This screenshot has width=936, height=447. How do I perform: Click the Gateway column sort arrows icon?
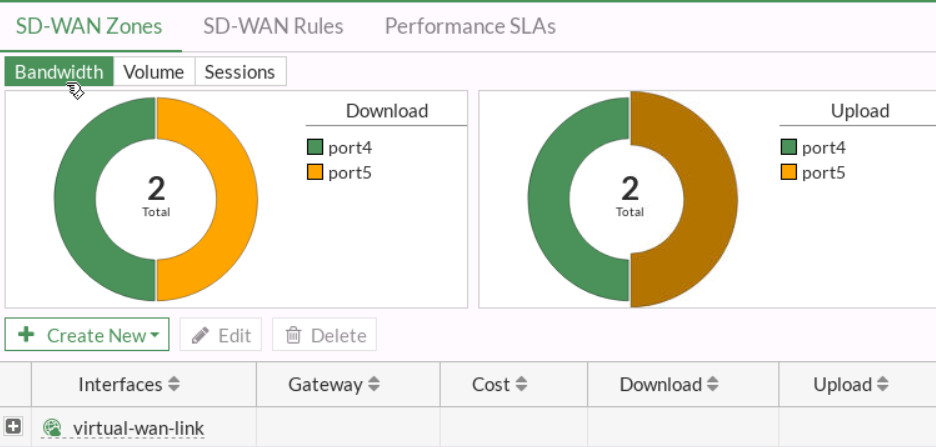[374, 385]
